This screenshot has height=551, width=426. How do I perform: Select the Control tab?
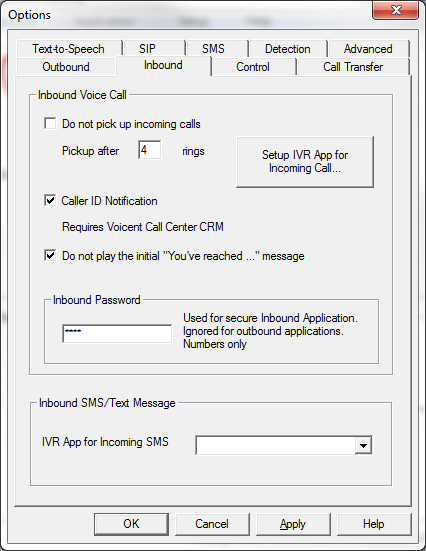tap(253, 67)
